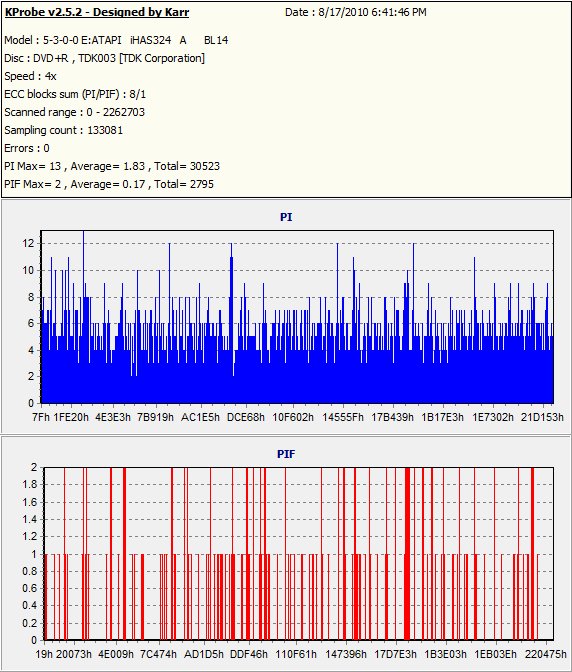Screen dimensions: 572x672
Task: Click the 1.4 label on PIF axis
Action: [x=30, y=519]
